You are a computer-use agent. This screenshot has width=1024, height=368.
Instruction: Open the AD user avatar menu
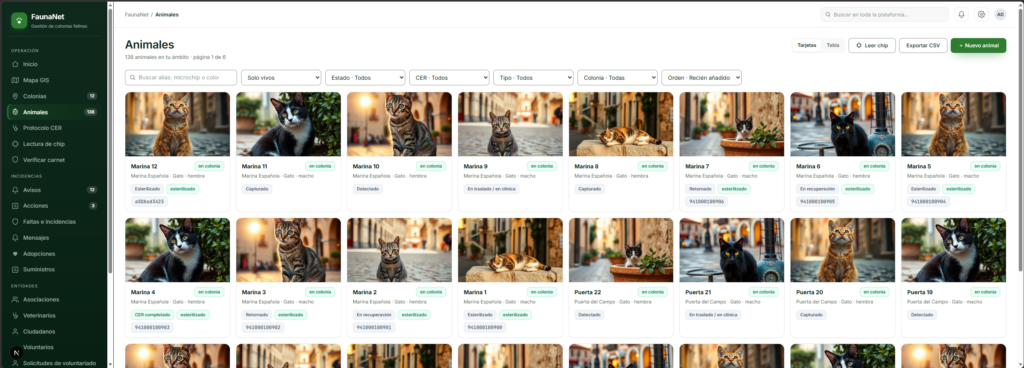1000,14
